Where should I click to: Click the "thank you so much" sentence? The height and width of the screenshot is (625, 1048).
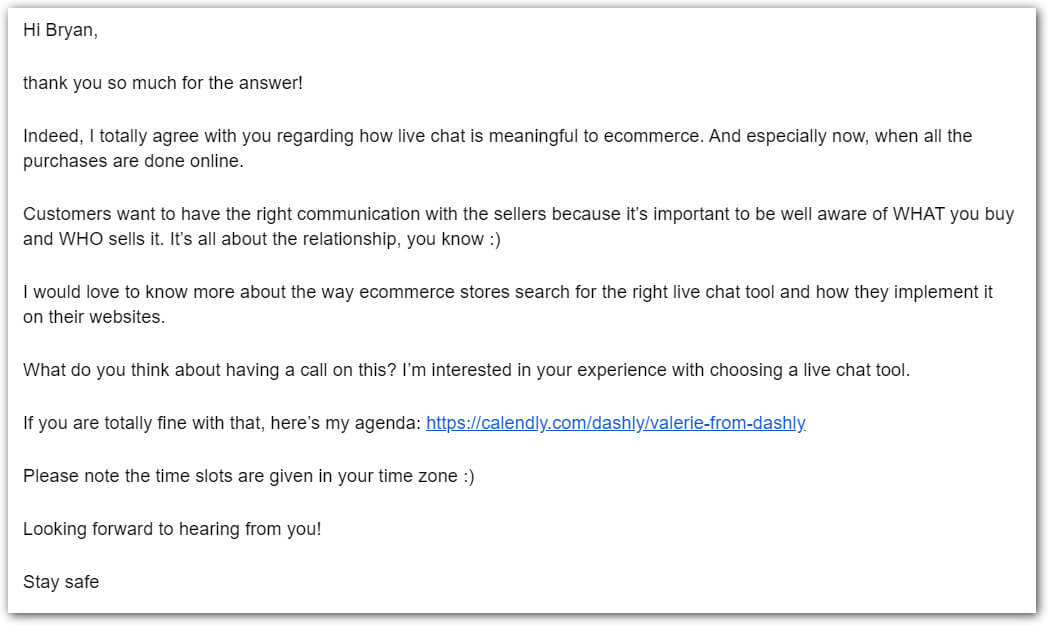pyautogui.click(x=162, y=83)
